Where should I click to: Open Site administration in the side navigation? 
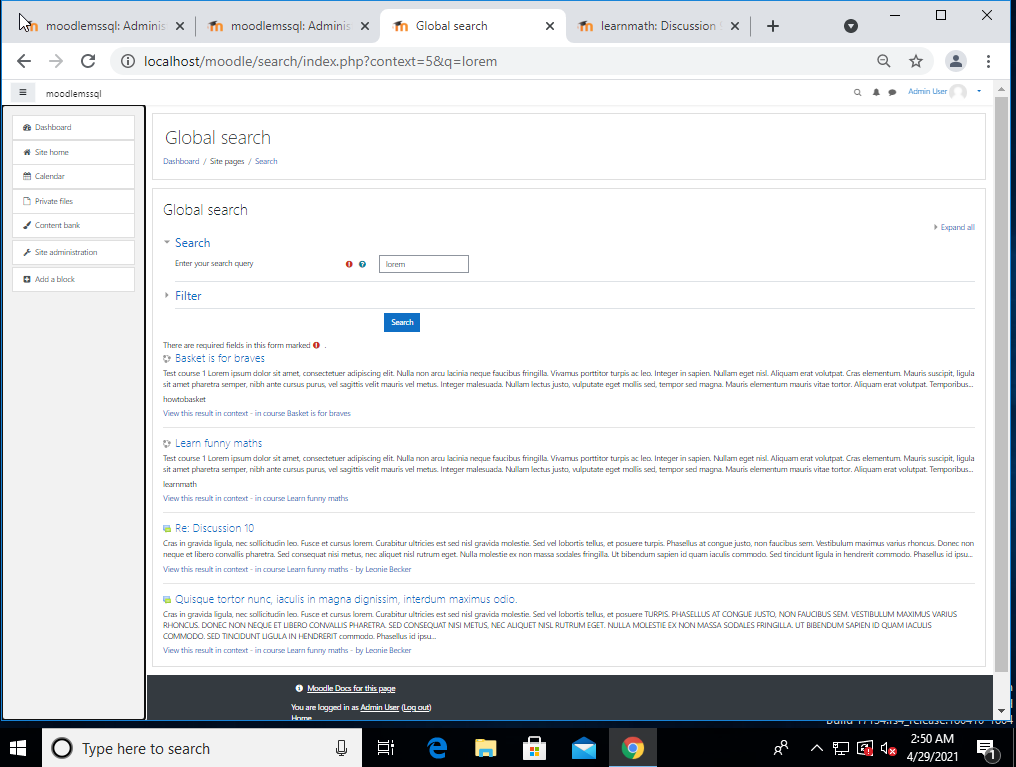click(73, 253)
